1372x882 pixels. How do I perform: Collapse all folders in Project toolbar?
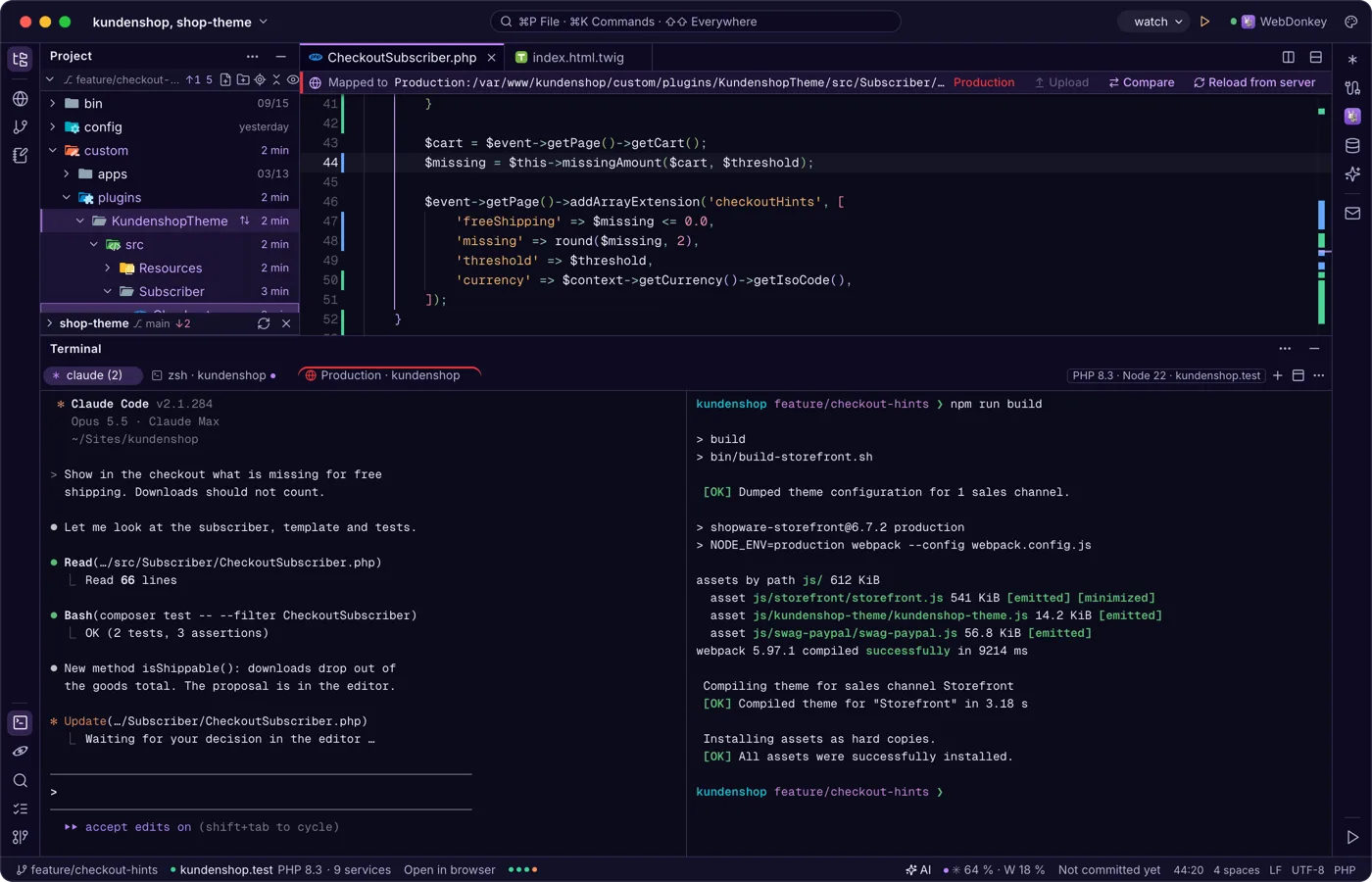click(276, 79)
